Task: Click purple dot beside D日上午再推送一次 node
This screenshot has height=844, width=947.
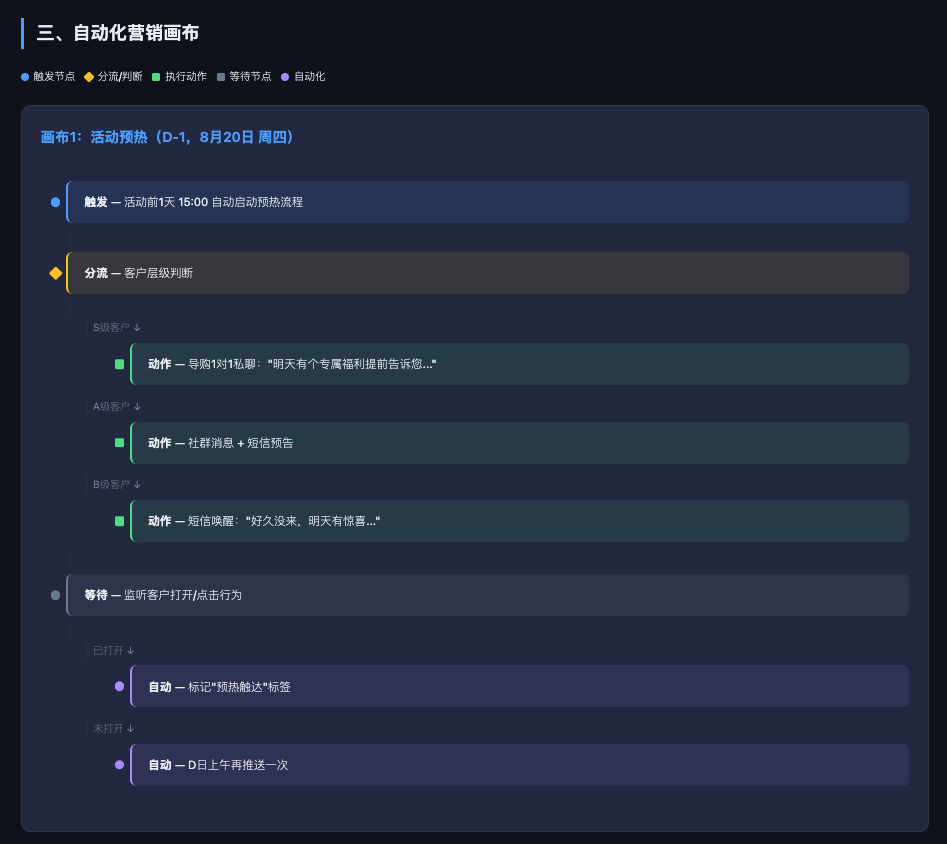Action: click(120, 765)
